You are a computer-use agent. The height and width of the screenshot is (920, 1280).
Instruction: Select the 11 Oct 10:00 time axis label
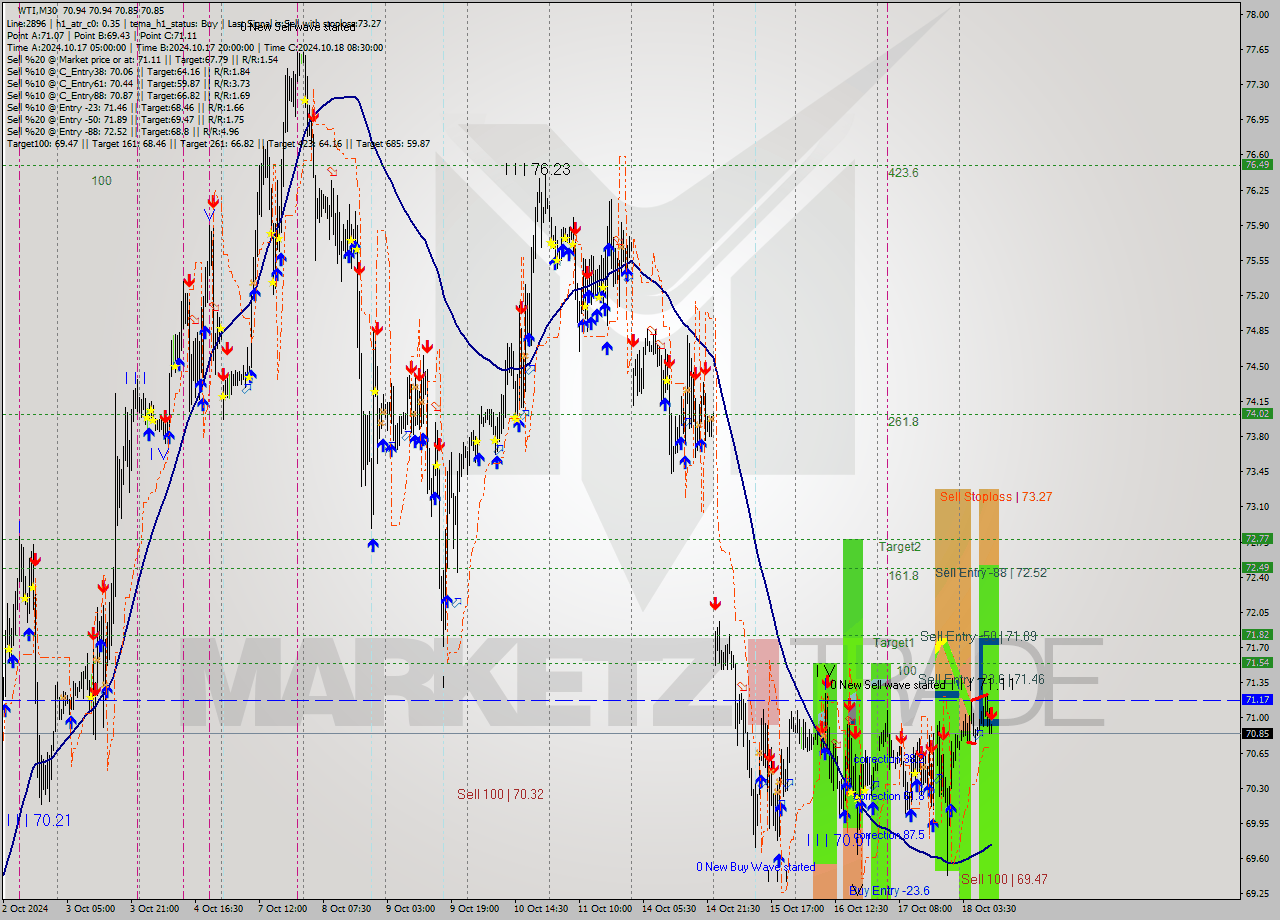coord(606,909)
